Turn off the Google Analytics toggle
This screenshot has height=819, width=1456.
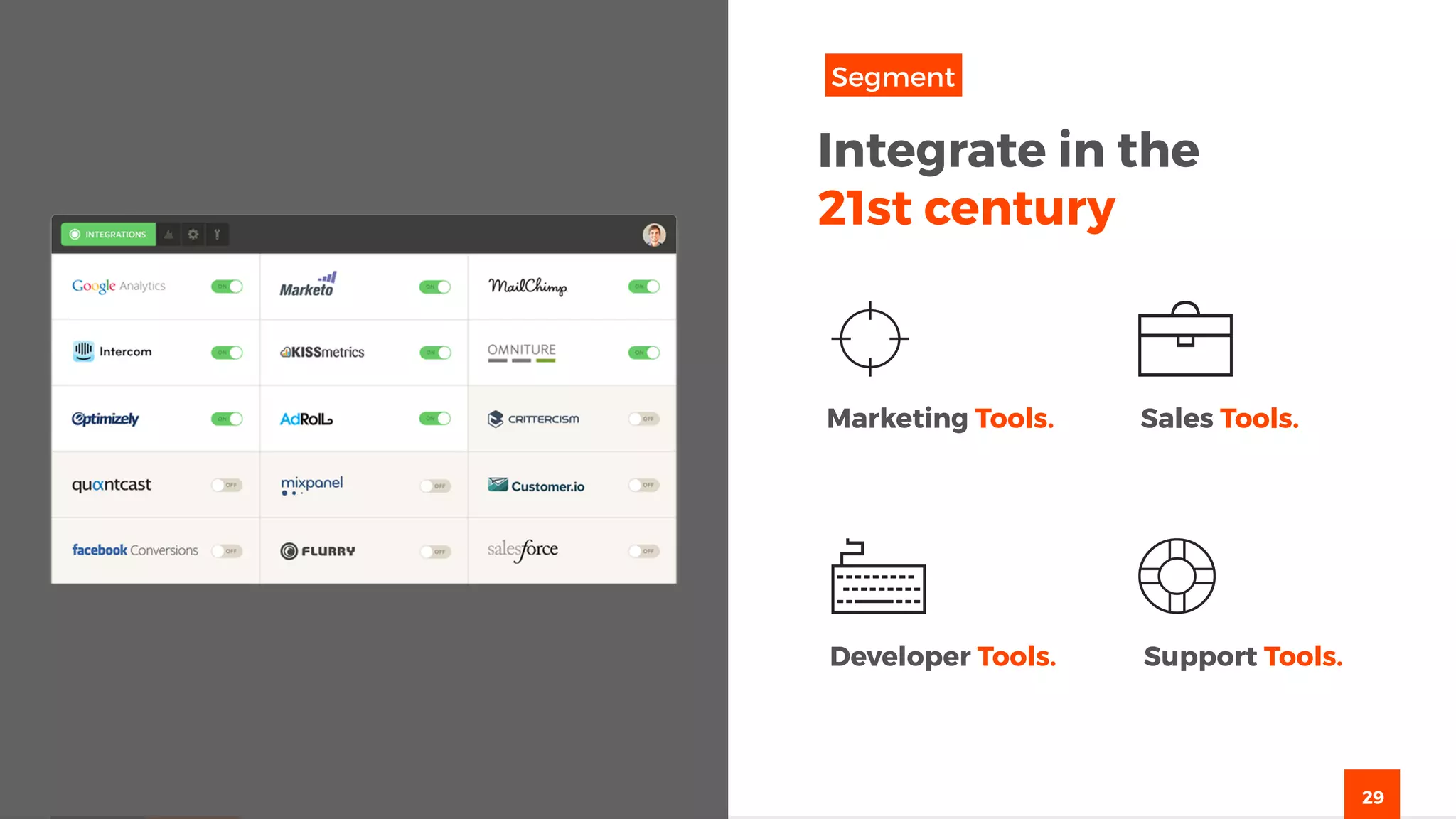(x=227, y=287)
